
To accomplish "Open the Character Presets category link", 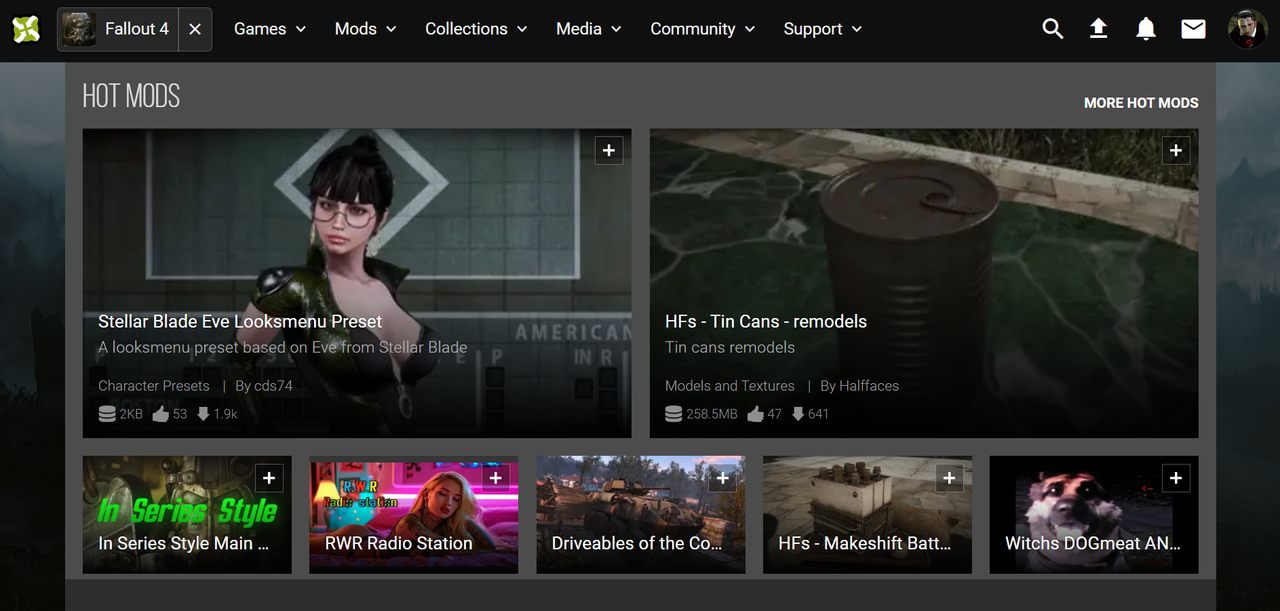I will click(x=154, y=386).
